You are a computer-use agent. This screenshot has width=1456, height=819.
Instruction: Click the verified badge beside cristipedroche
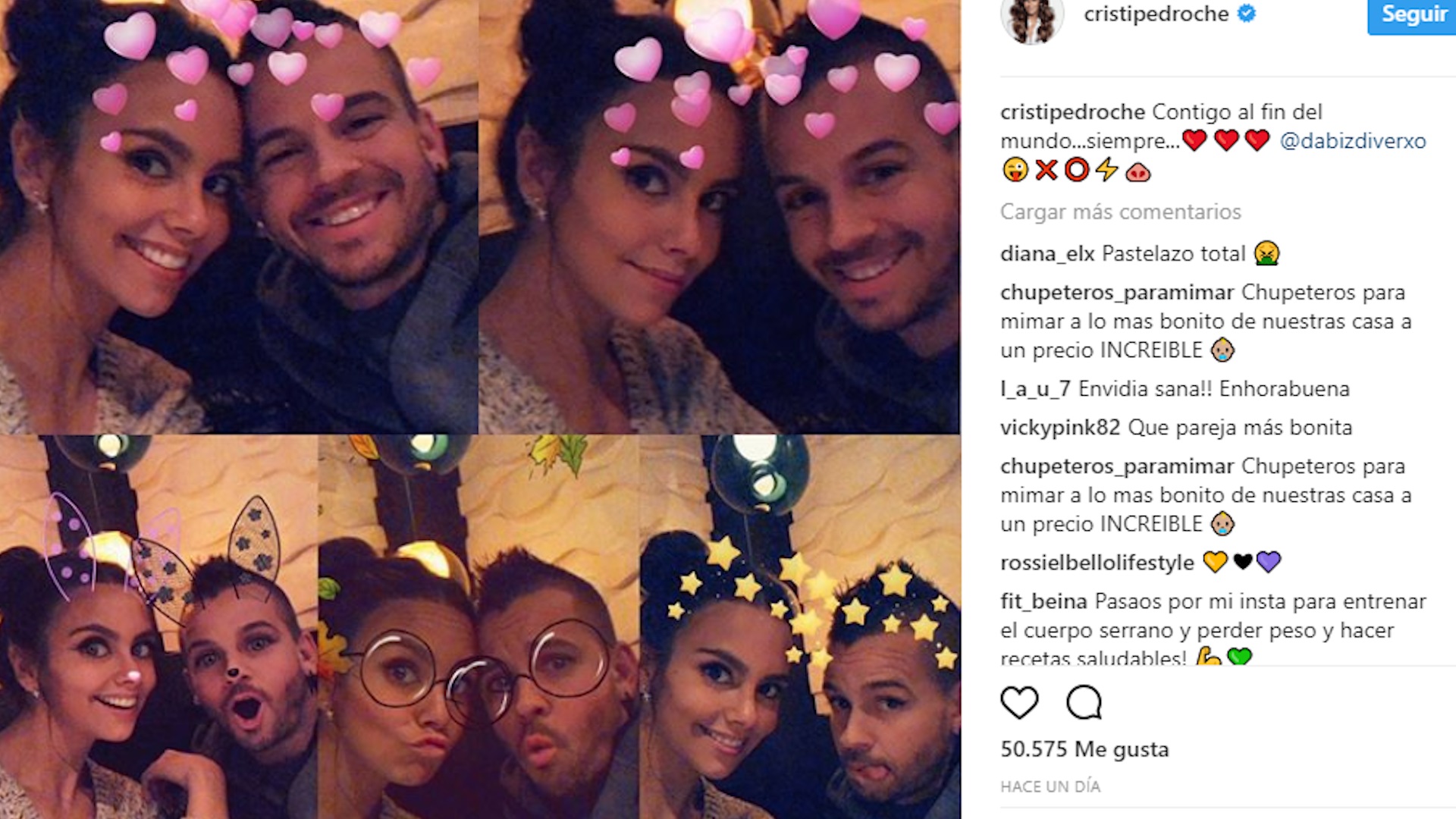[x=1247, y=14]
